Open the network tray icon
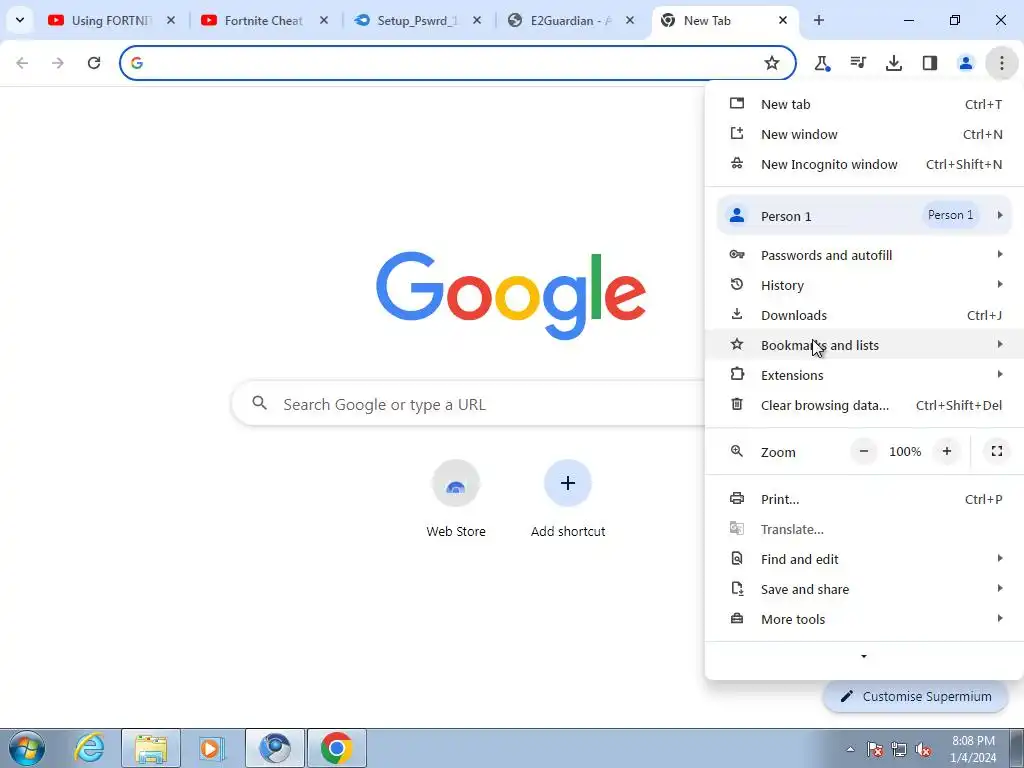This screenshot has width=1024, height=768. pos(899,749)
